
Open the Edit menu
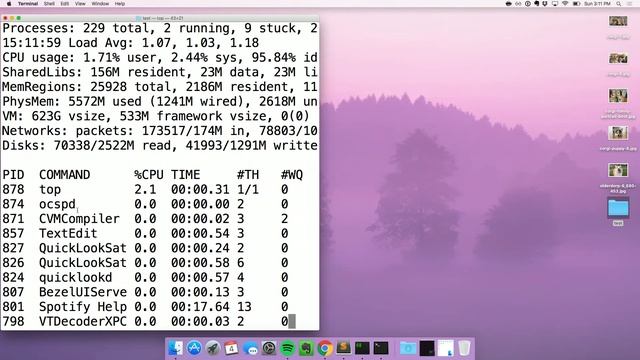pyautogui.click(x=65, y=4)
